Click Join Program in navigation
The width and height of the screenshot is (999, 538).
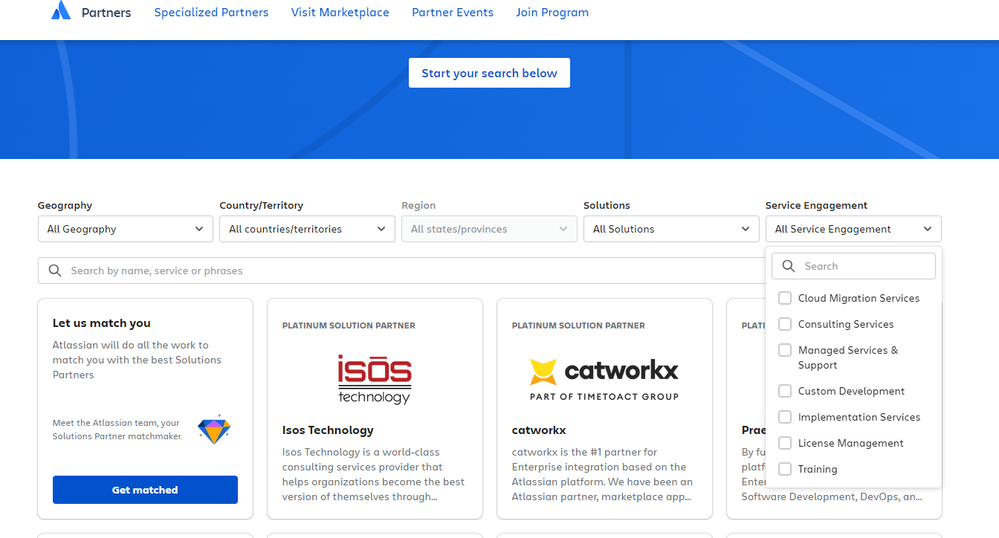point(552,12)
